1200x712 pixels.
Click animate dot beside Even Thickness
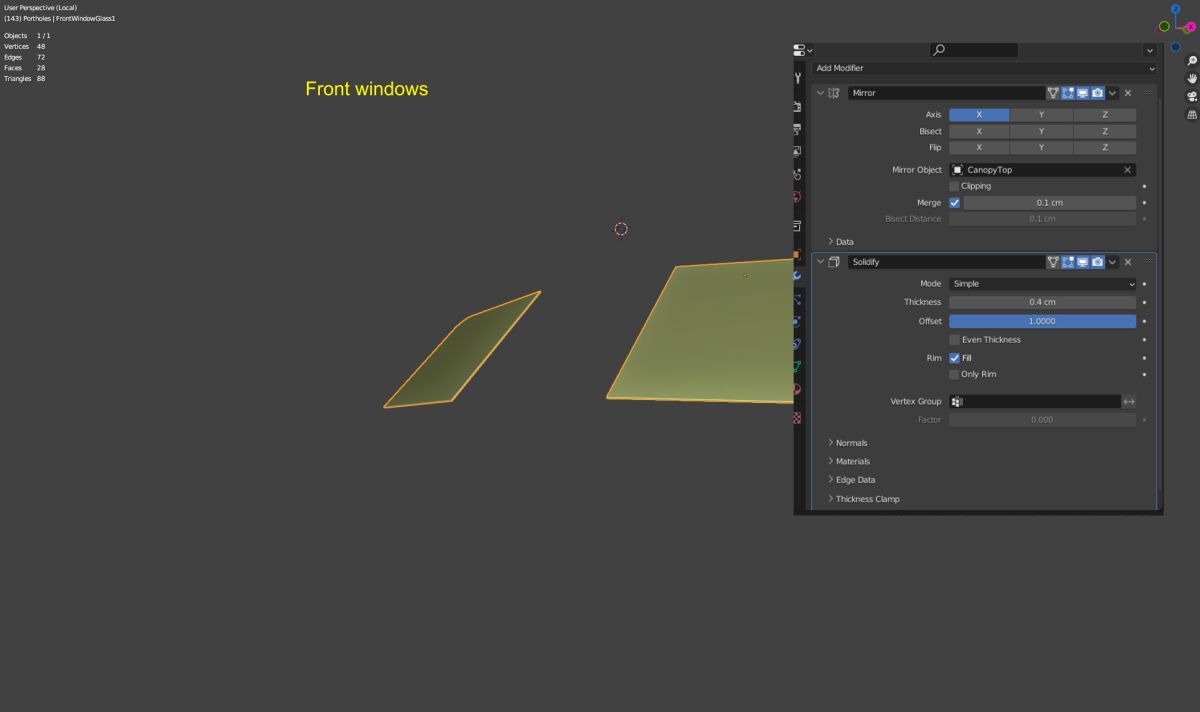(1144, 340)
